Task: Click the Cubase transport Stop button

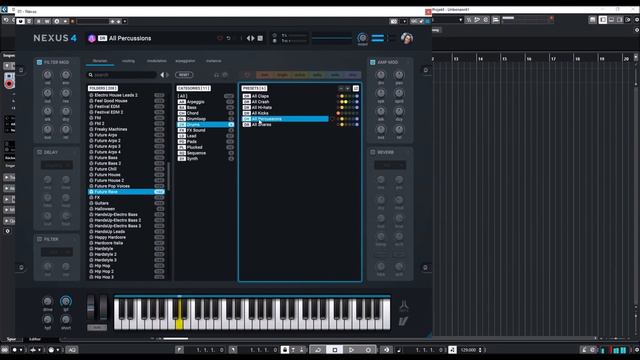Action: 335,350
